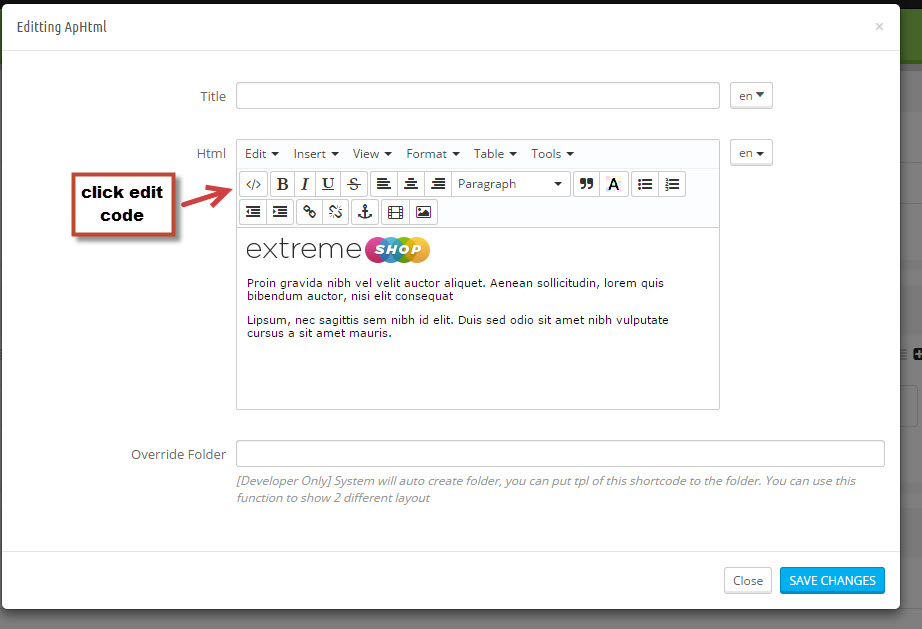Toggle italic formatting
922x629 pixels.
coord(305,184)
